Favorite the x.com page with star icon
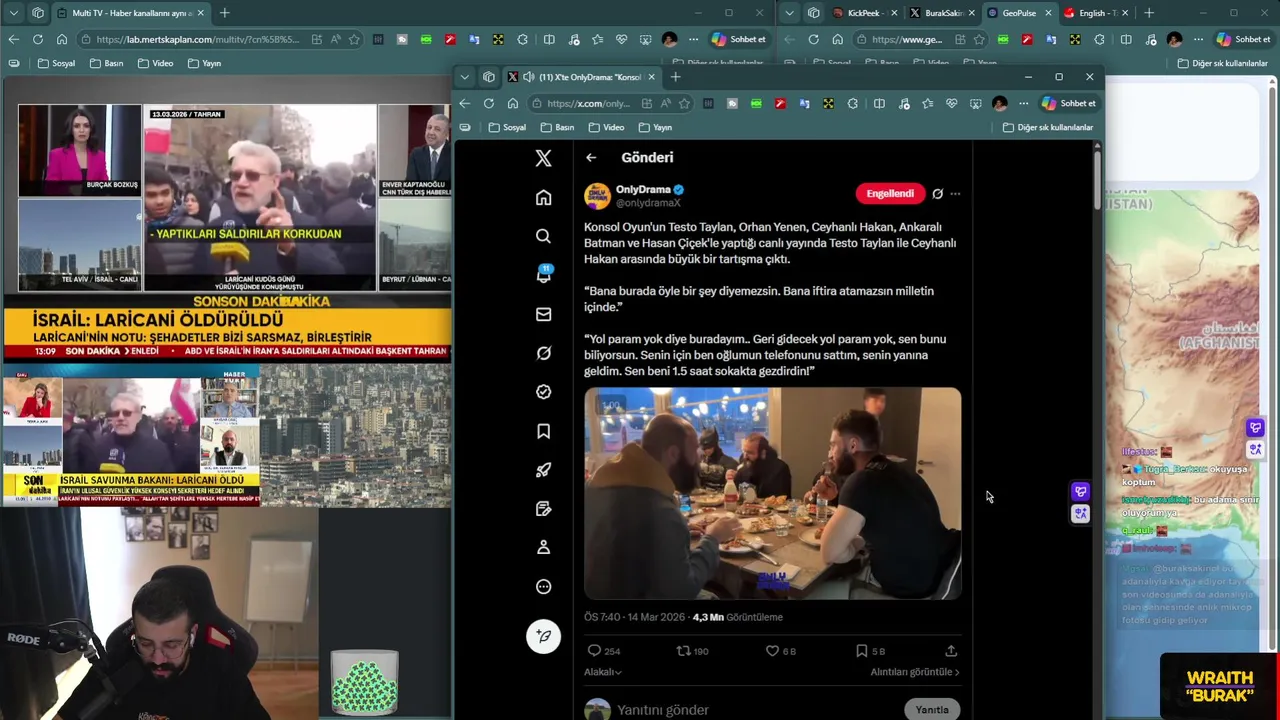Screen dimensions: 1280x720 [x=684, y=104]
